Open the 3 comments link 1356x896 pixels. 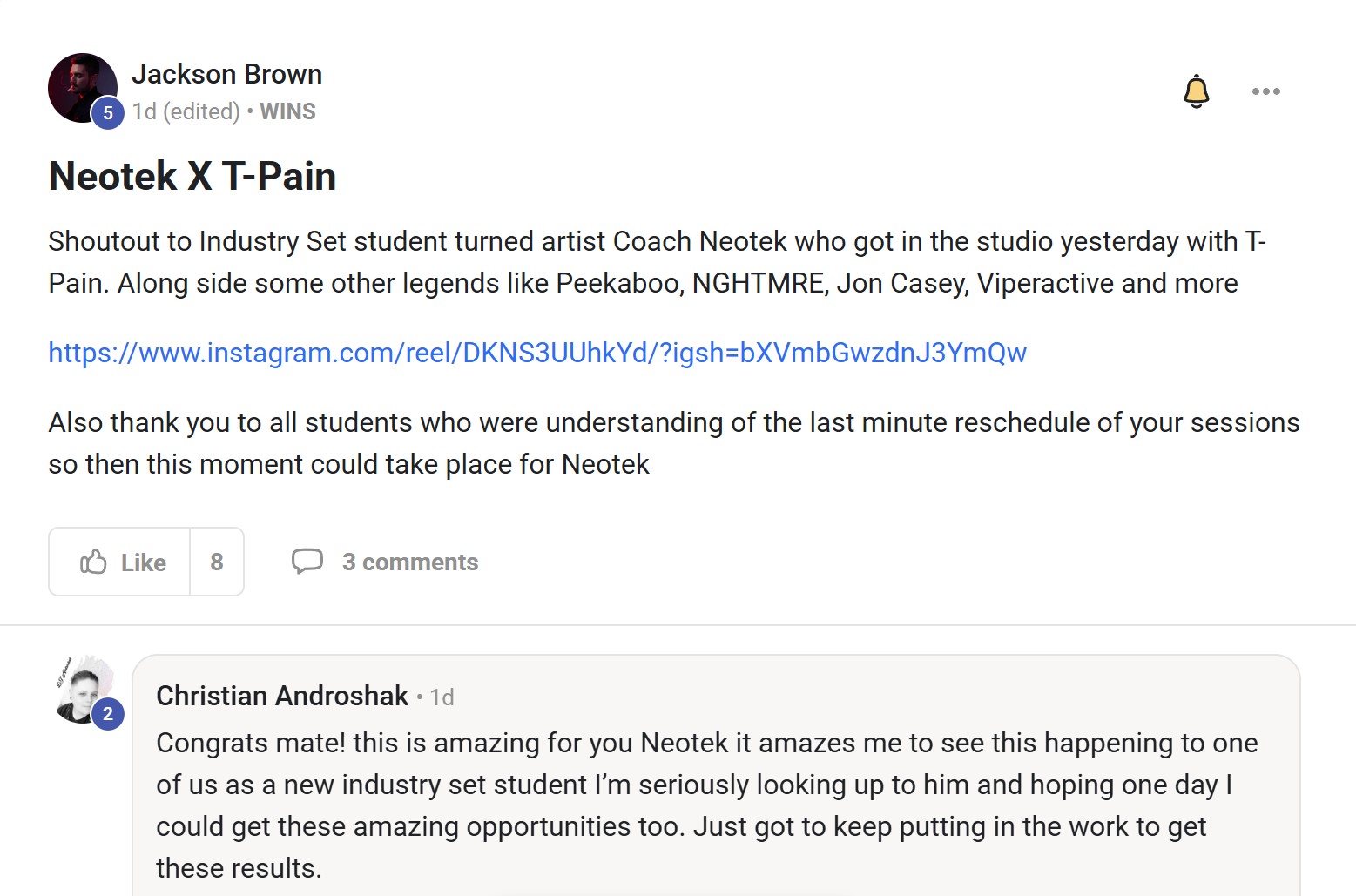tap(410, 563)
